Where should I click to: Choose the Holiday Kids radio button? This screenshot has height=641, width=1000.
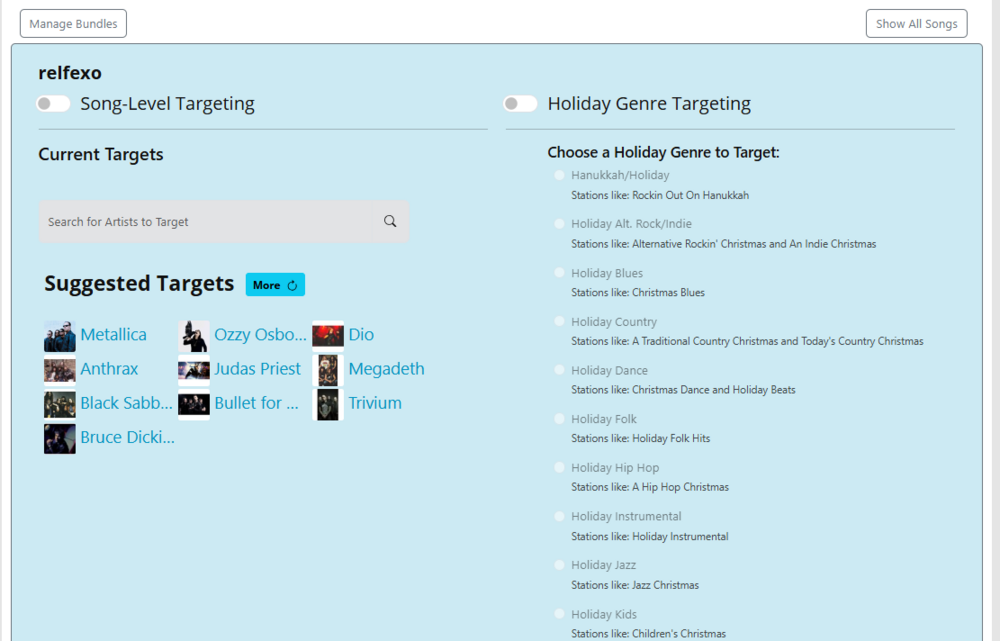(559, 614)
